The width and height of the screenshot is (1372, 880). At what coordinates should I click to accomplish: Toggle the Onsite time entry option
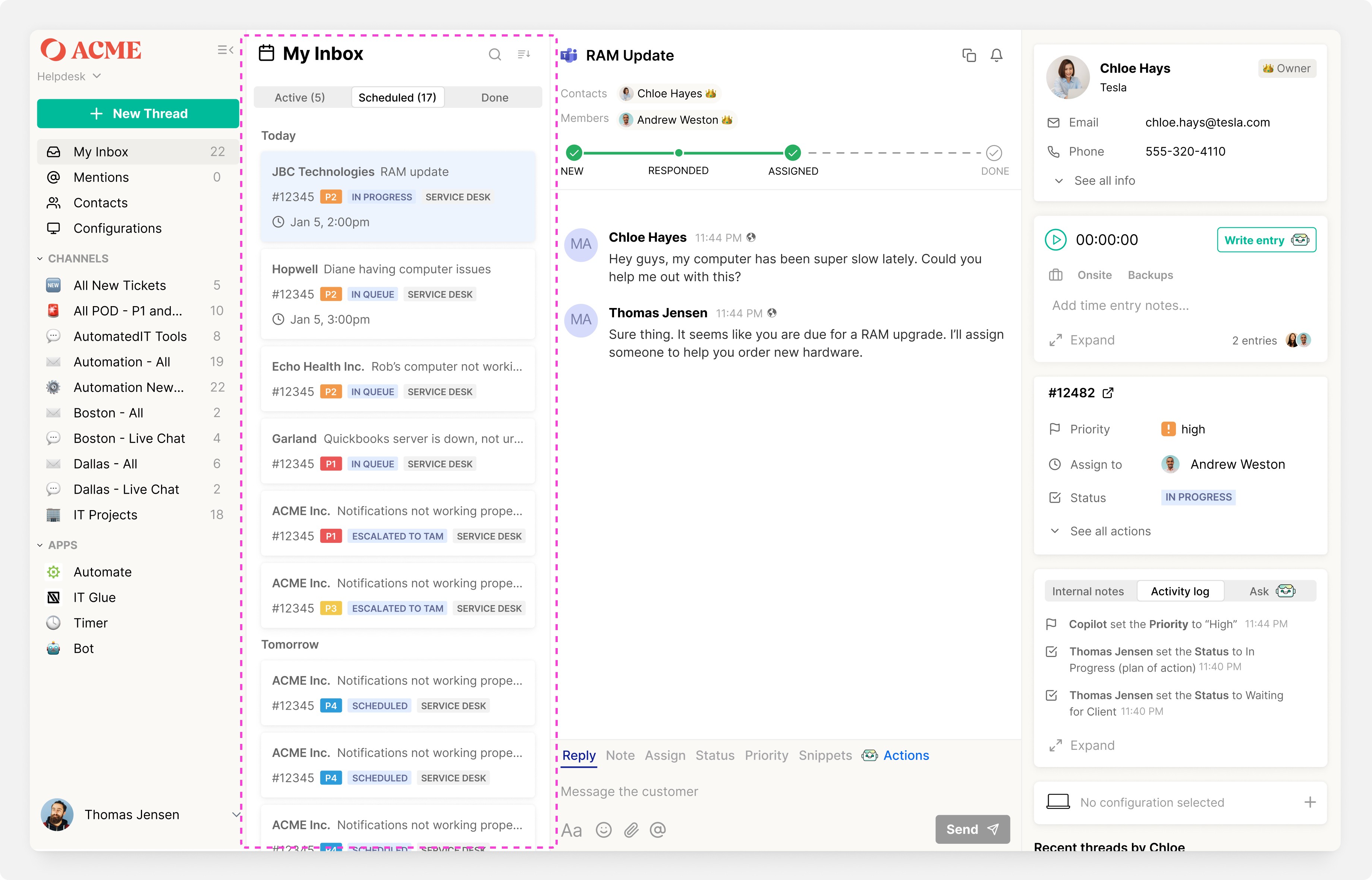(x=1094, y=275)
